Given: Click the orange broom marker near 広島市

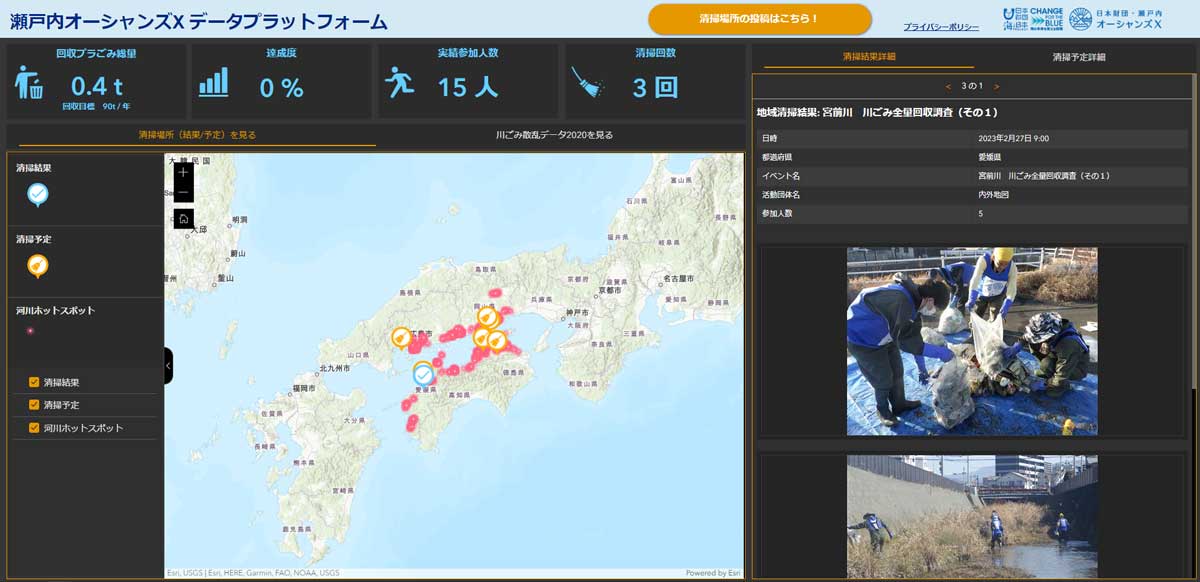Looking at the screenshot, I should point(401,339).
